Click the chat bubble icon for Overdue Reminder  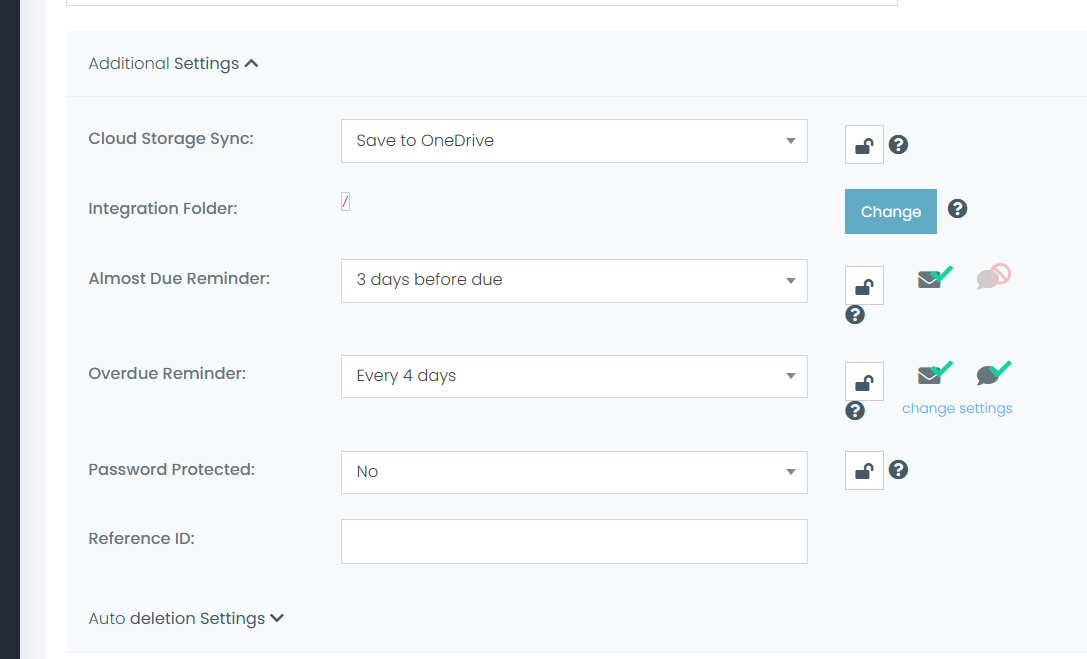pyautogui.click(x=992, y=374)
